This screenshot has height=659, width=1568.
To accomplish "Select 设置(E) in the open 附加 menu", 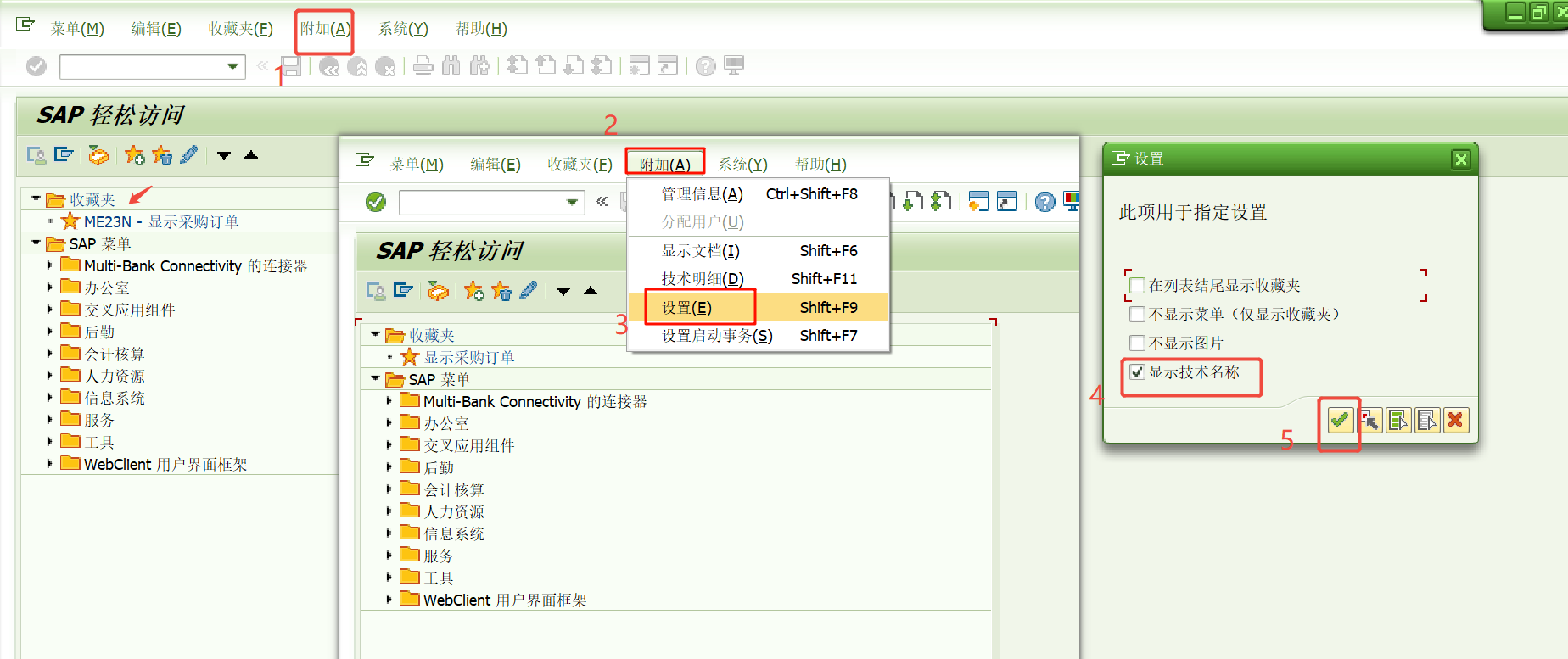I will (x=758, y=308).
